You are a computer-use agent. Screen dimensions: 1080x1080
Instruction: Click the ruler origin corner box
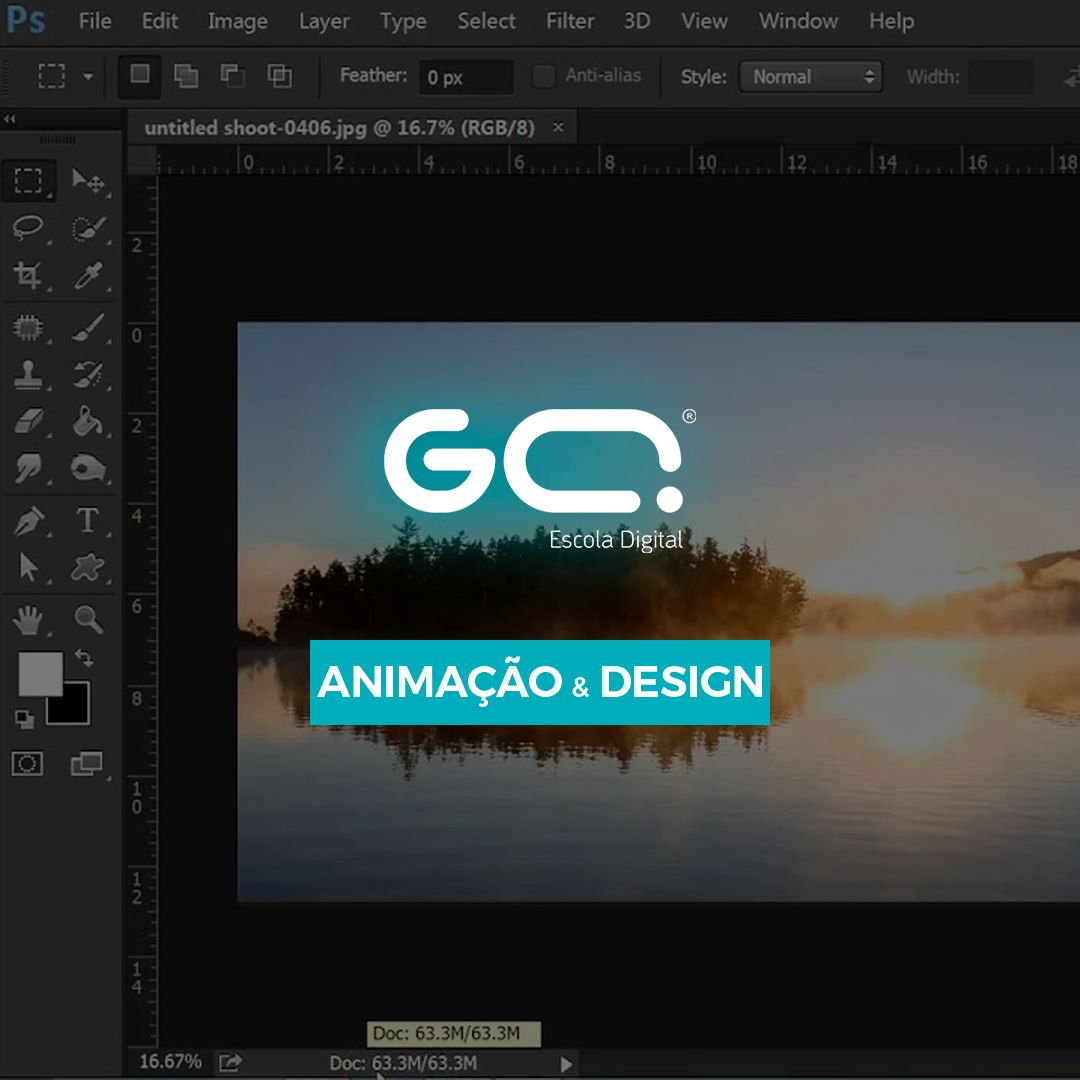pos(143,160)
